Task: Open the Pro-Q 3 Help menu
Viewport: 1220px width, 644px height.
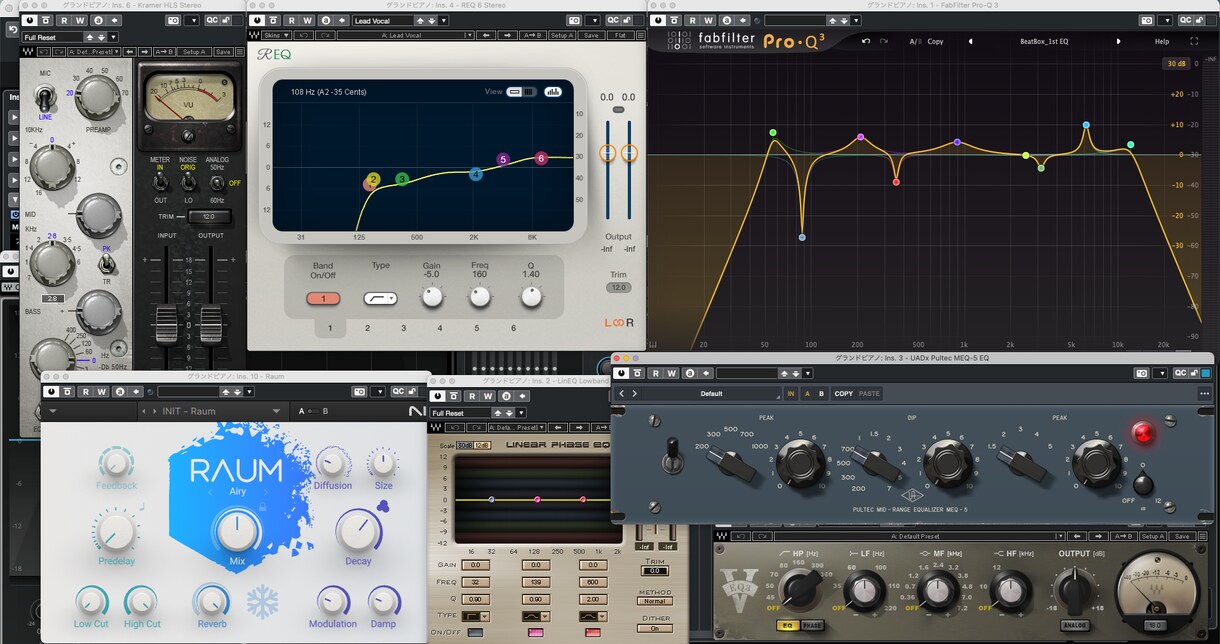Action: point(1162,41)
